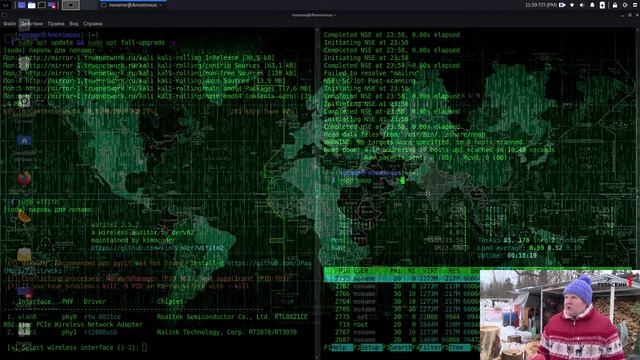
Task: Click the screen recording camera tray icon
Action: pos(562,5)
